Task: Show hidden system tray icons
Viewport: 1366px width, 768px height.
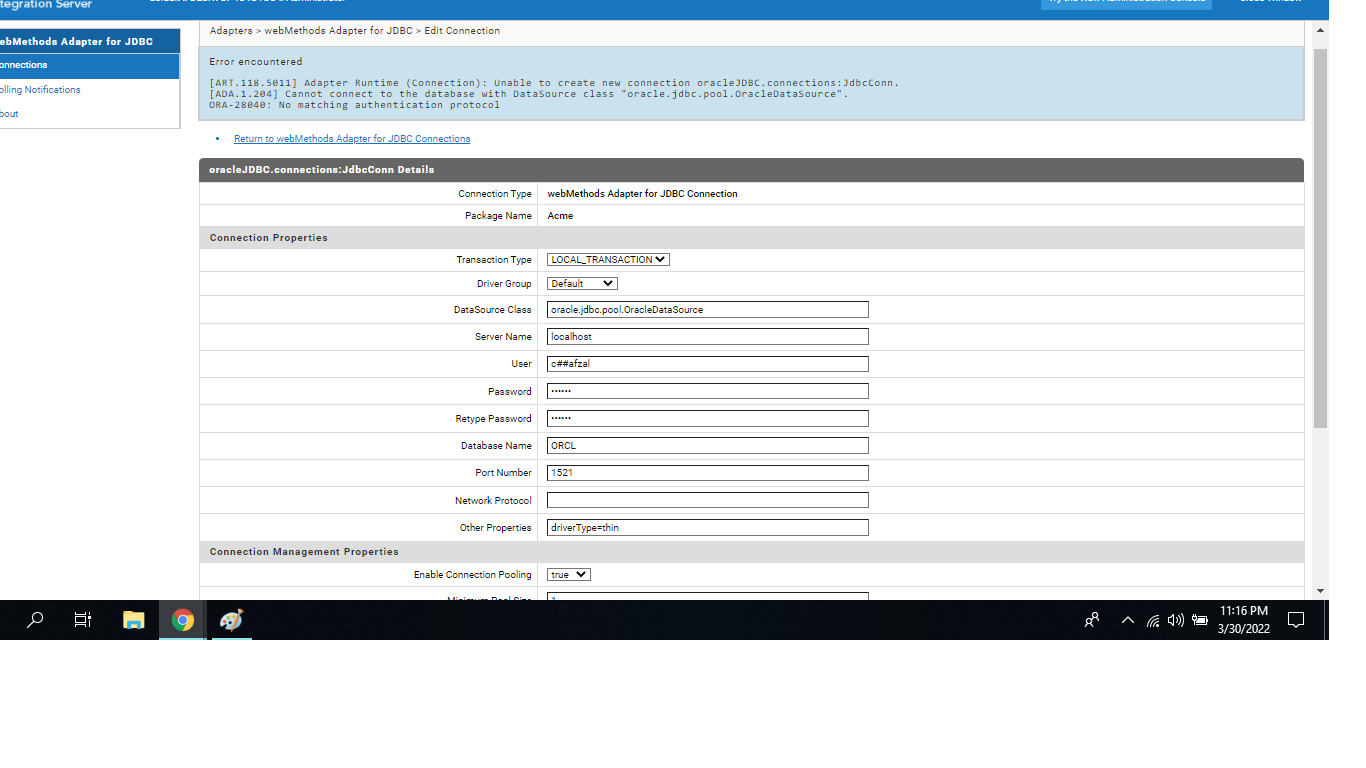Action: [x=1128, y=620]
